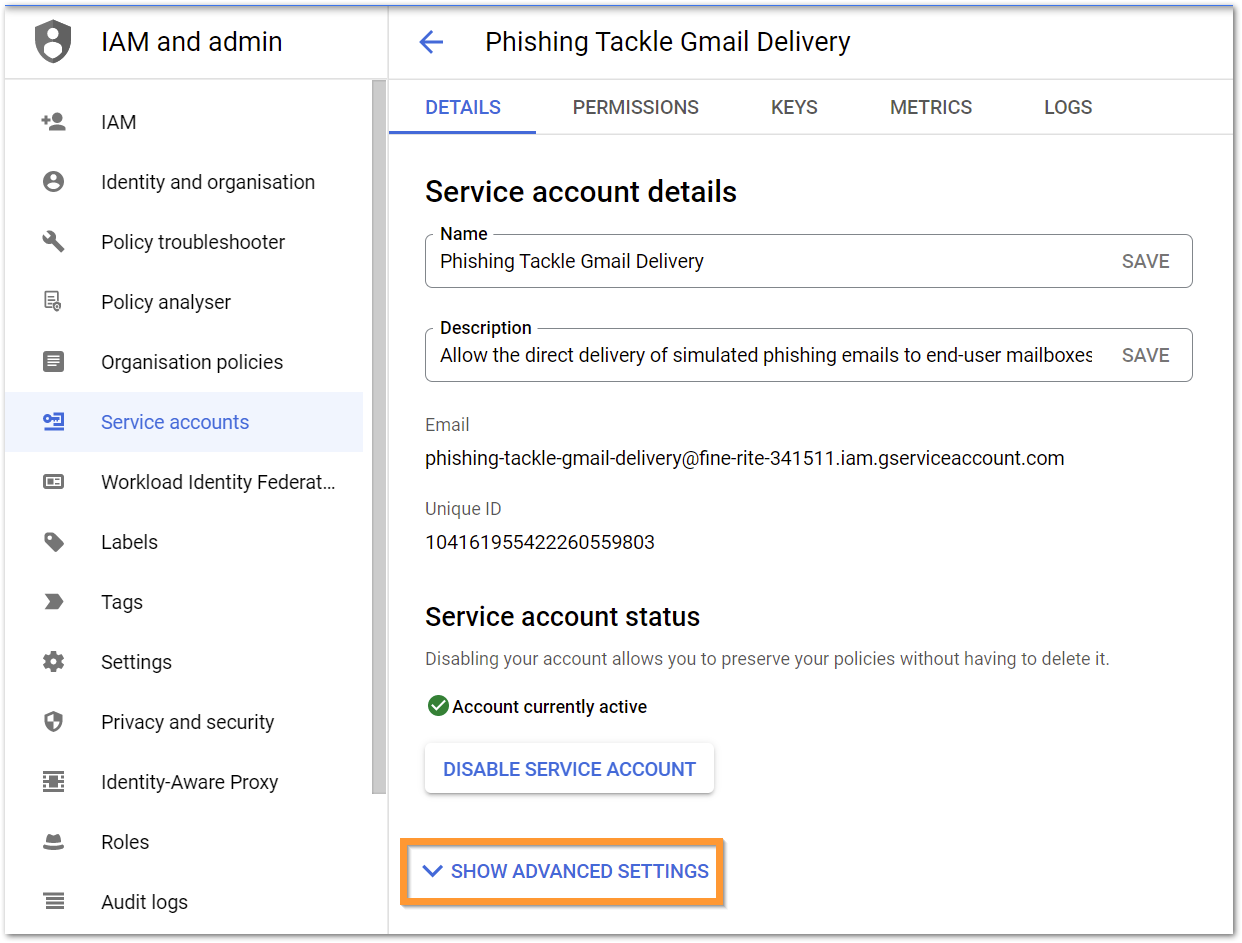This screenshot has width=1242, height=943.
Task: Expand Show Advanced Settings chevron
Action: tap(433, 871)
